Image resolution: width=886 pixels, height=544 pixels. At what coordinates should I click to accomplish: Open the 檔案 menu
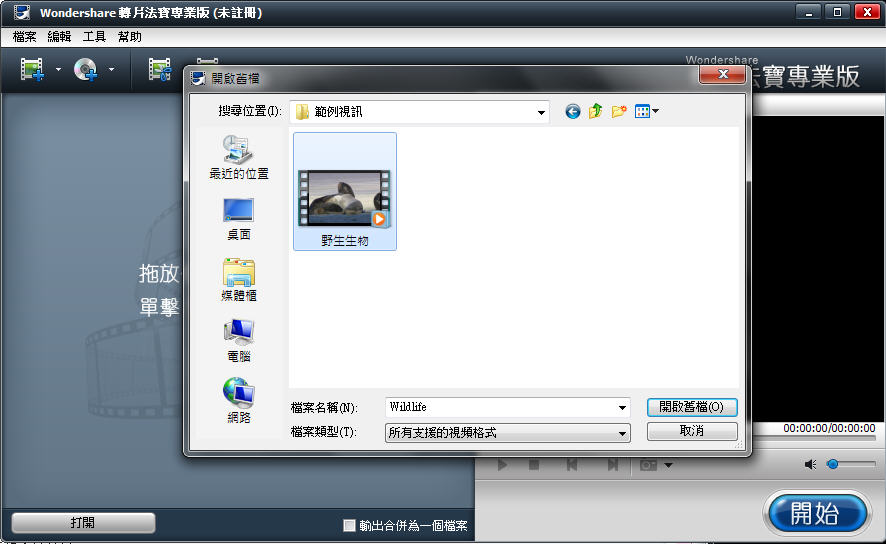(x=25, y=37)
